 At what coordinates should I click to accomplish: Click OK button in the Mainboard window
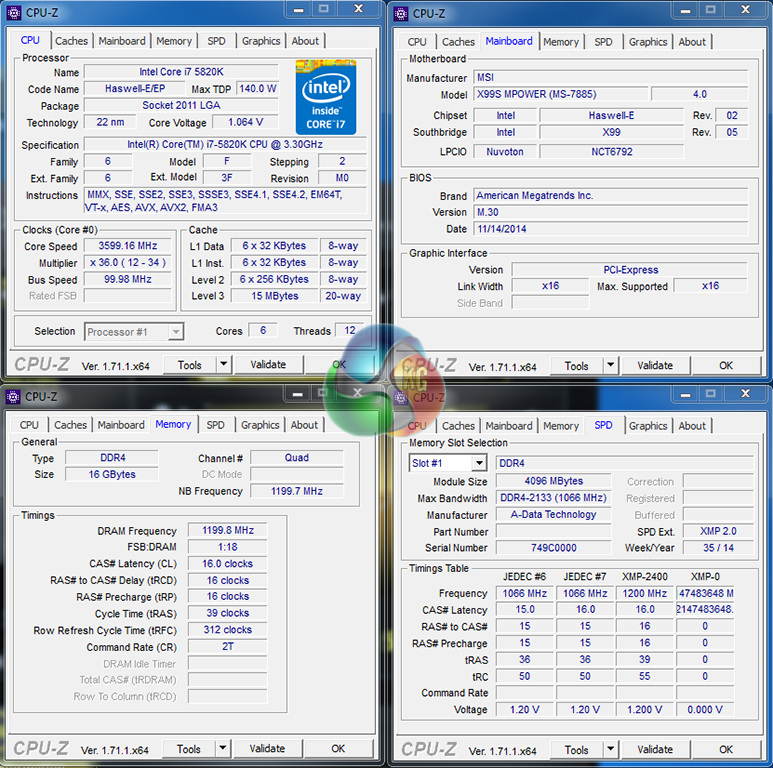[x=726, y=365]
